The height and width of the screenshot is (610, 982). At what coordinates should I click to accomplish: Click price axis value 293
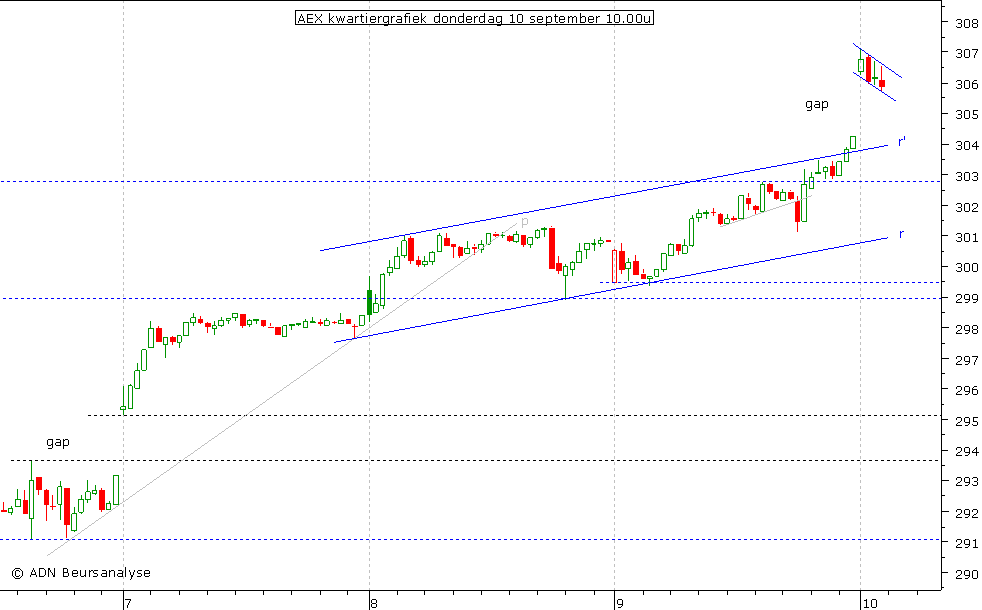[x=967, y=482]
